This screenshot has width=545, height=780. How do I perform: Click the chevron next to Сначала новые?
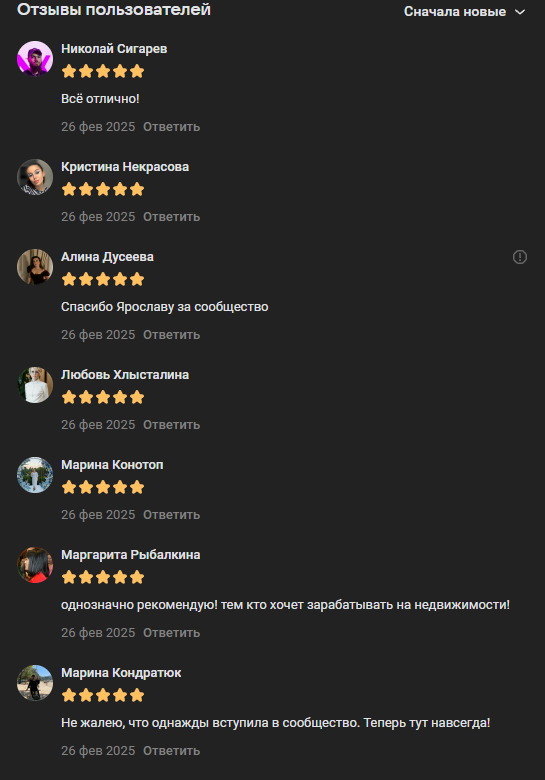click(520, 12)
